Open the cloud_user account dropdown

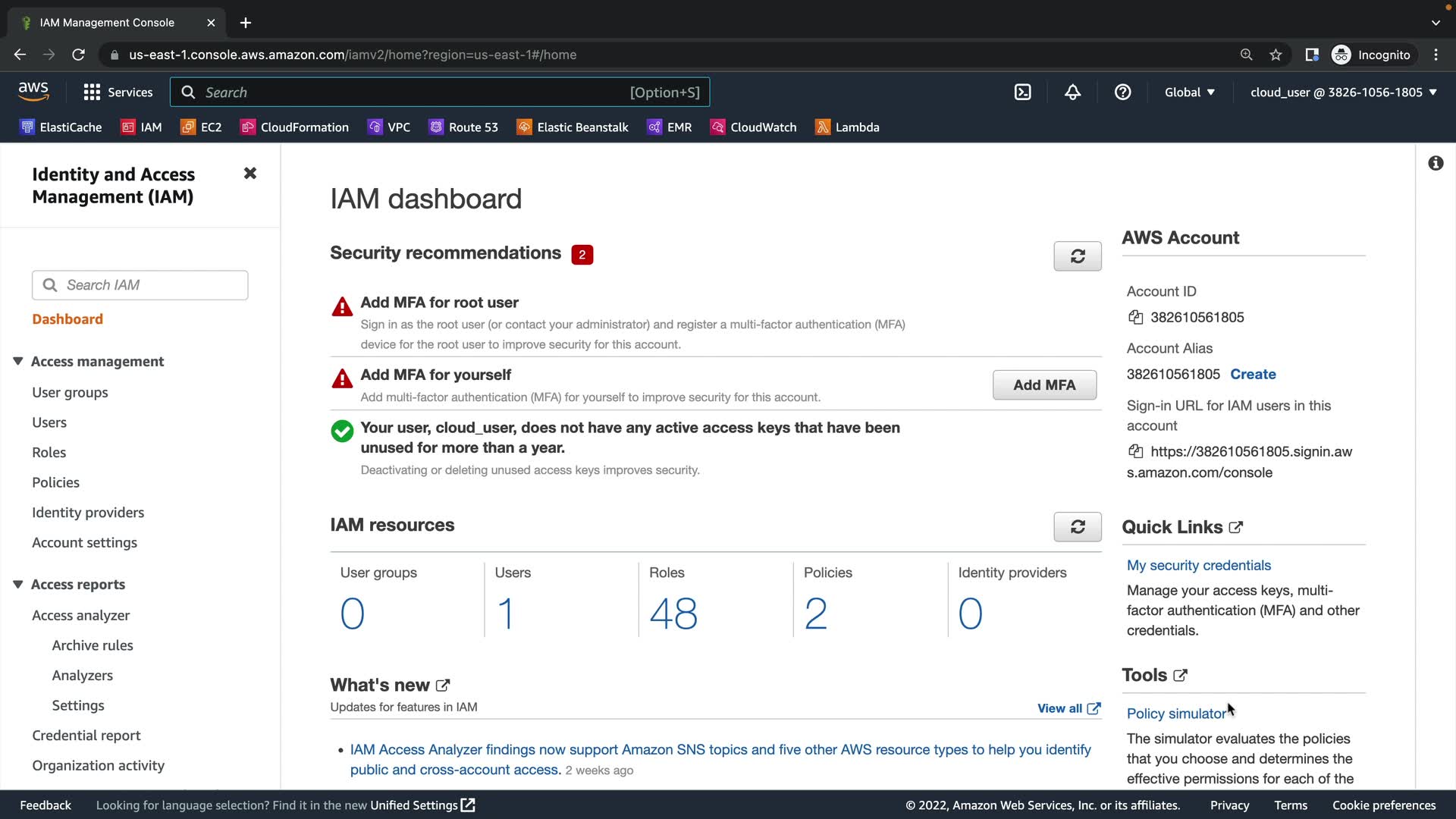(1343, 93)
